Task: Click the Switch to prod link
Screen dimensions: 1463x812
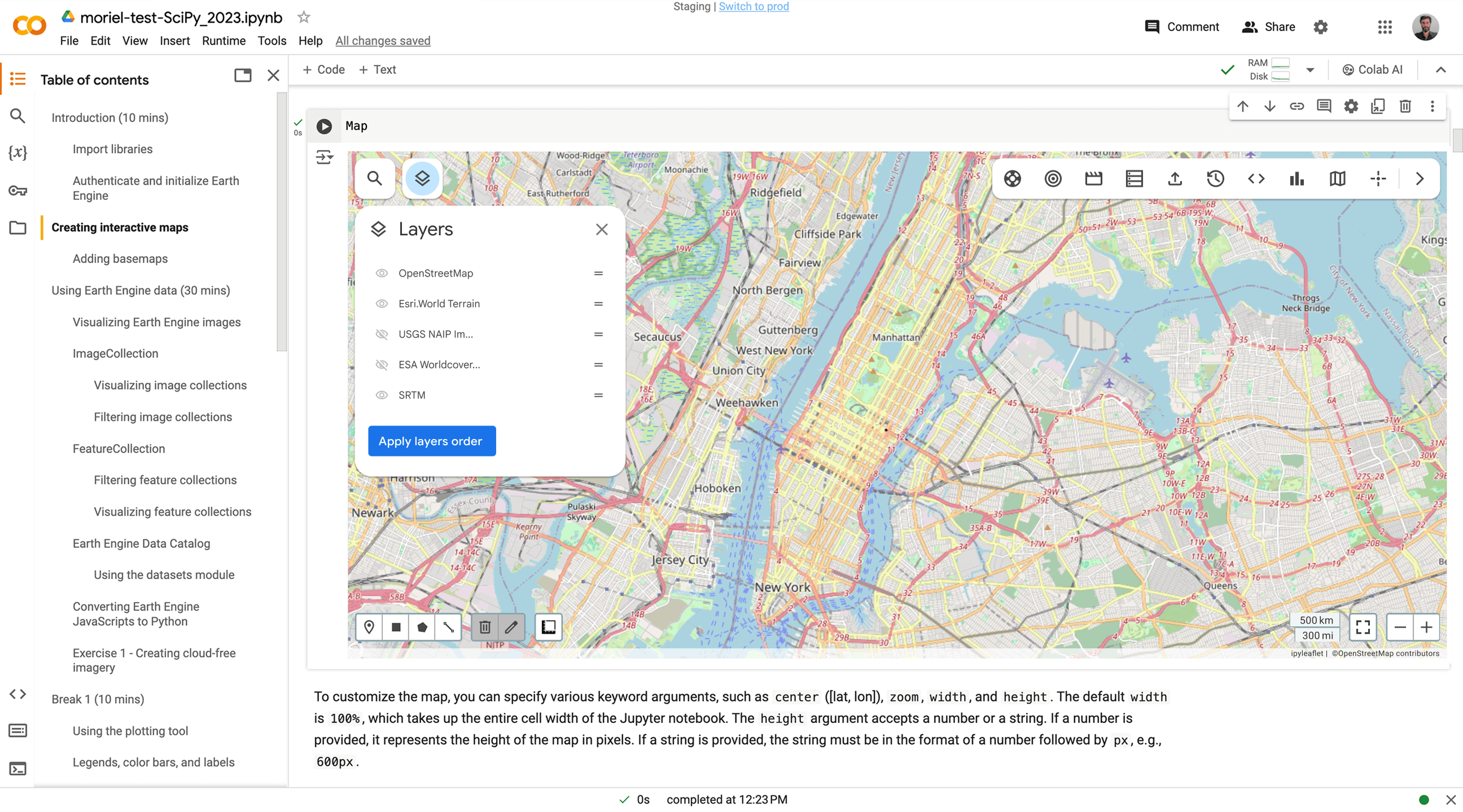Action: coord(754,7)
